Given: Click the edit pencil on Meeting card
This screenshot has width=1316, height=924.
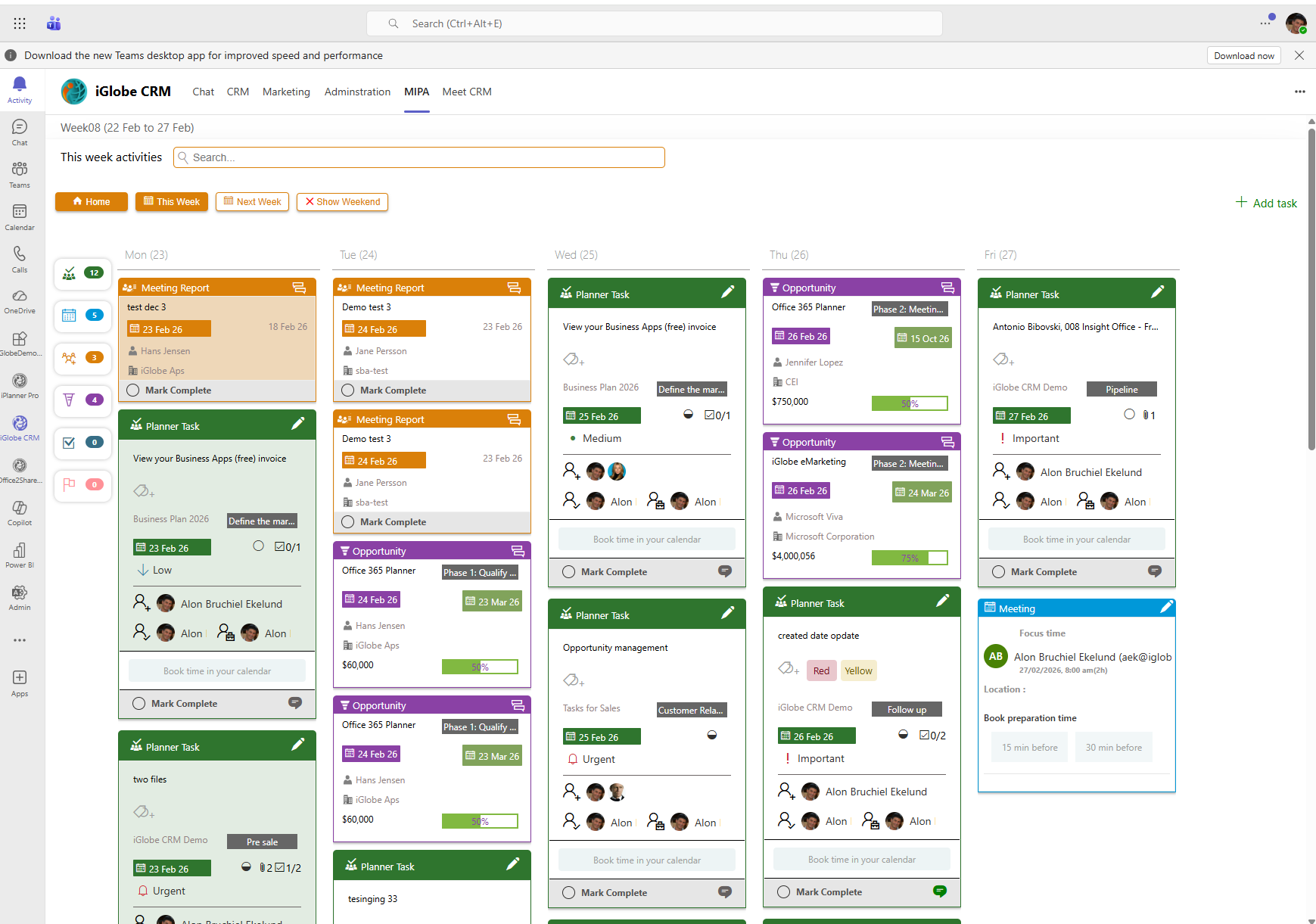Looking at the screenshot, I should (1166, 608).
